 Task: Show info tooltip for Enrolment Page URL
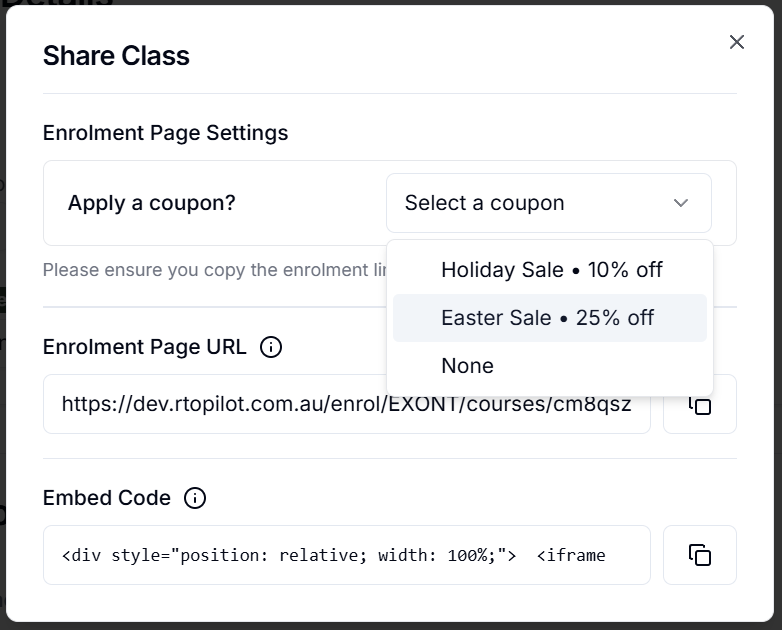click(271, 347)
